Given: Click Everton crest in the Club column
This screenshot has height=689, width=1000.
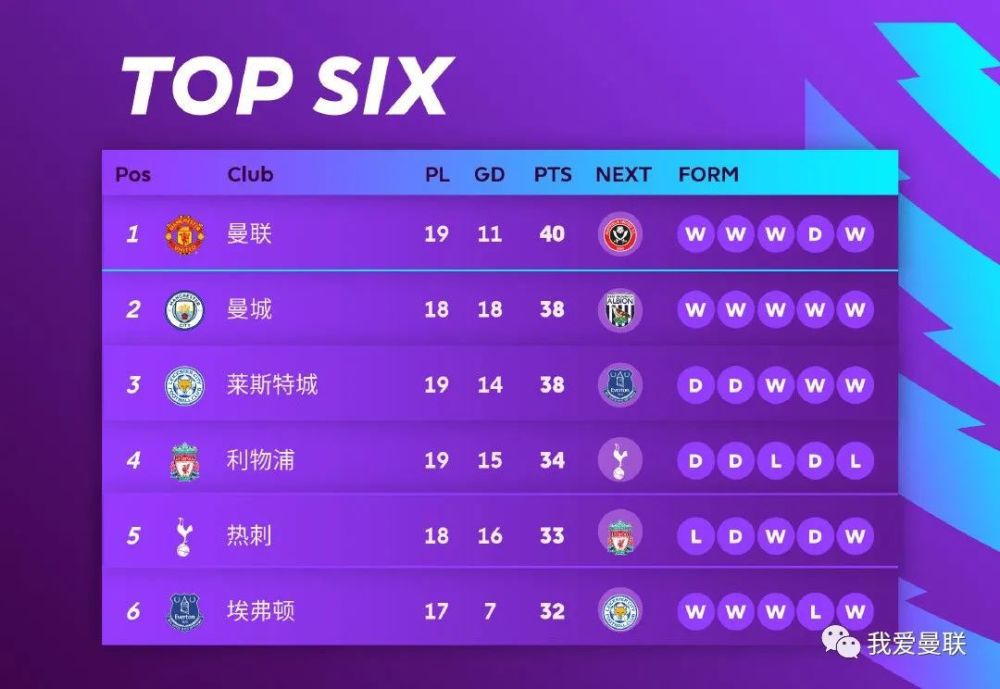Looking at the screenshot, I should 185,612.
